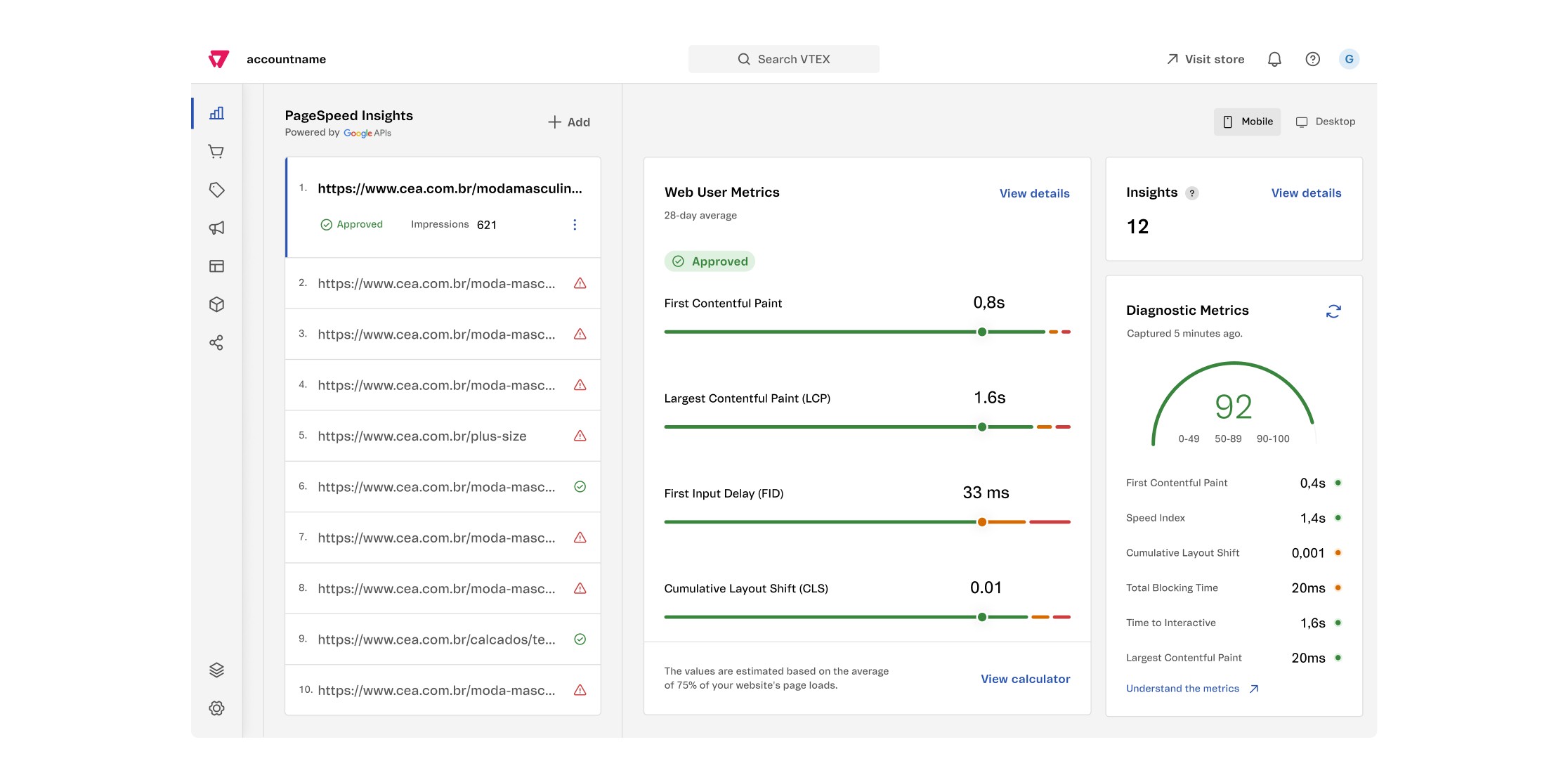This screenshot has width=1568, height=773.
Task: Click the View calculator link
Action: tap(1025, 679)
